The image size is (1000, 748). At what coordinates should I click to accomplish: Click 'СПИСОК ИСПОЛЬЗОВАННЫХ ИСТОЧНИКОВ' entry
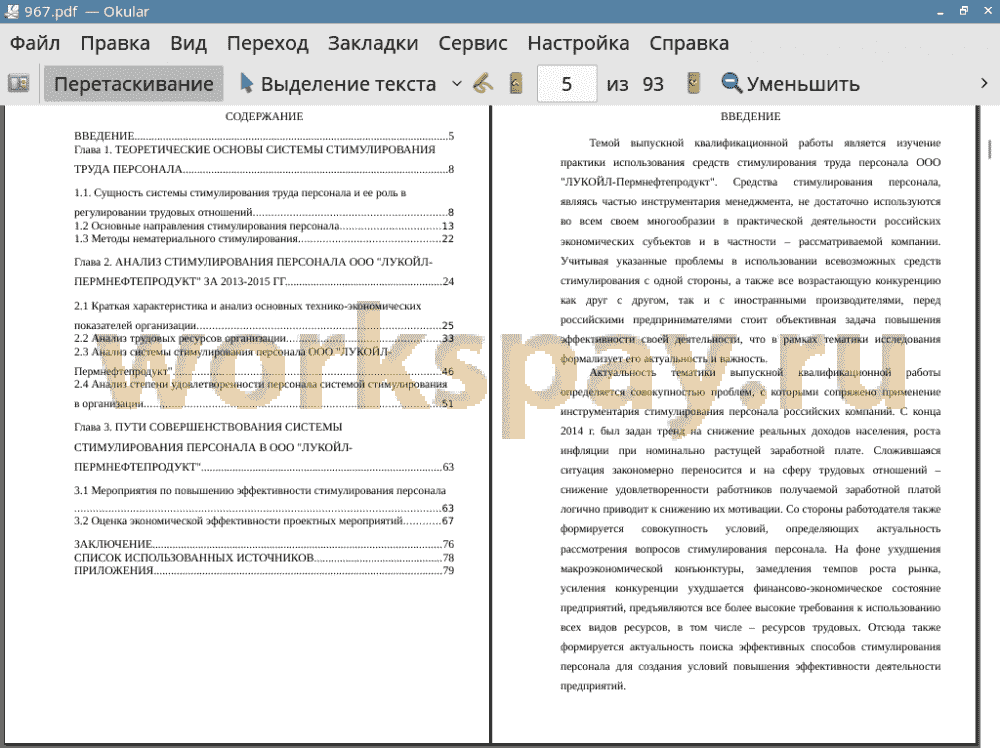[264, 557]
